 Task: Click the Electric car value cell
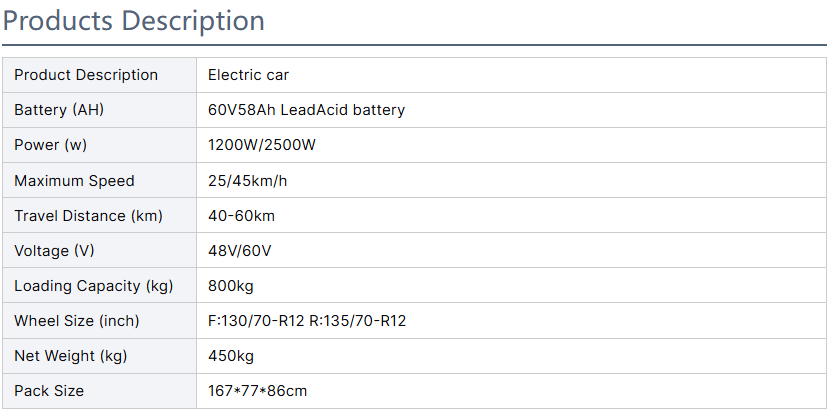[x=511, y=75]
